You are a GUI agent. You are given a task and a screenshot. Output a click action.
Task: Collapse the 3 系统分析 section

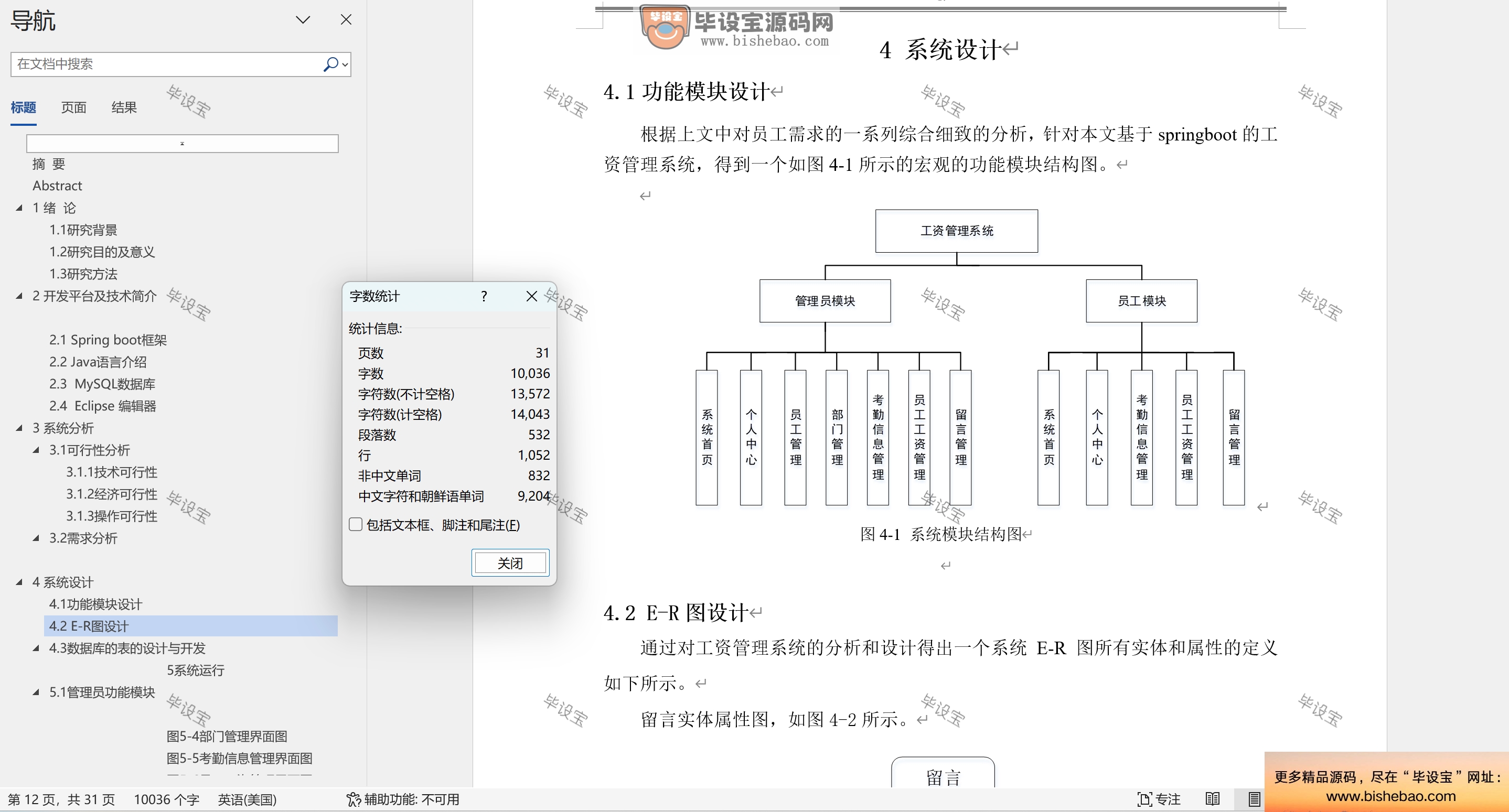19,428
